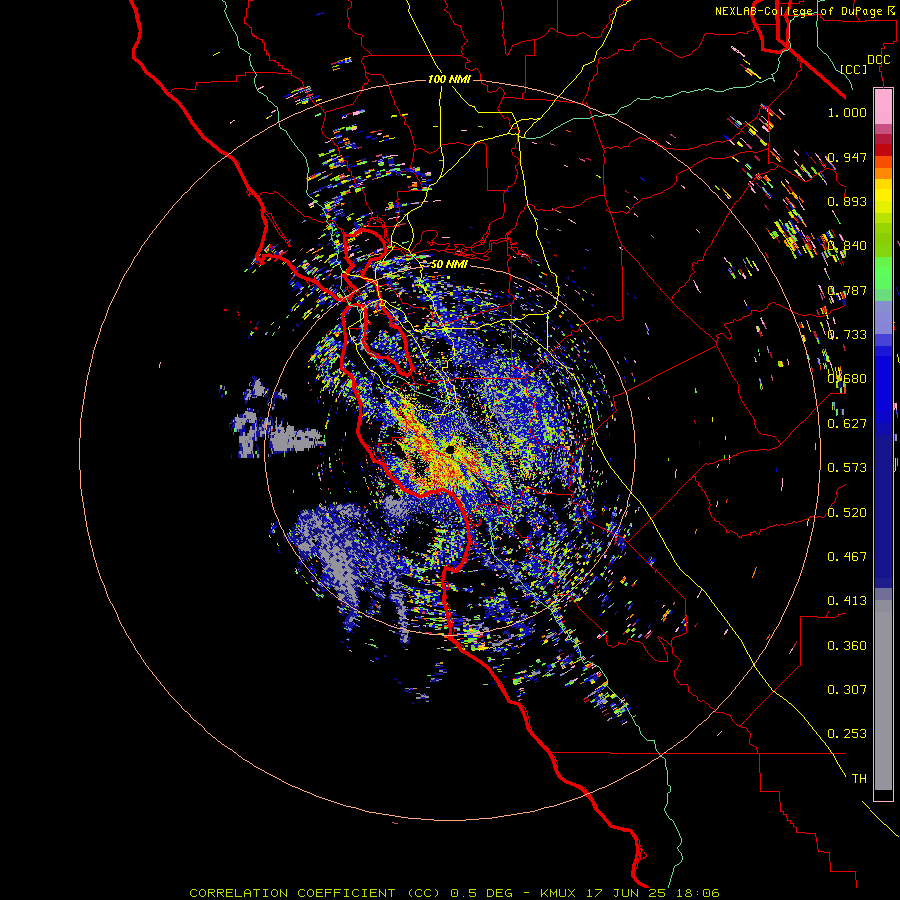The image size is (900, 900).
Task: Click the "18:06" timestamp in the caption
Action: 697,893
